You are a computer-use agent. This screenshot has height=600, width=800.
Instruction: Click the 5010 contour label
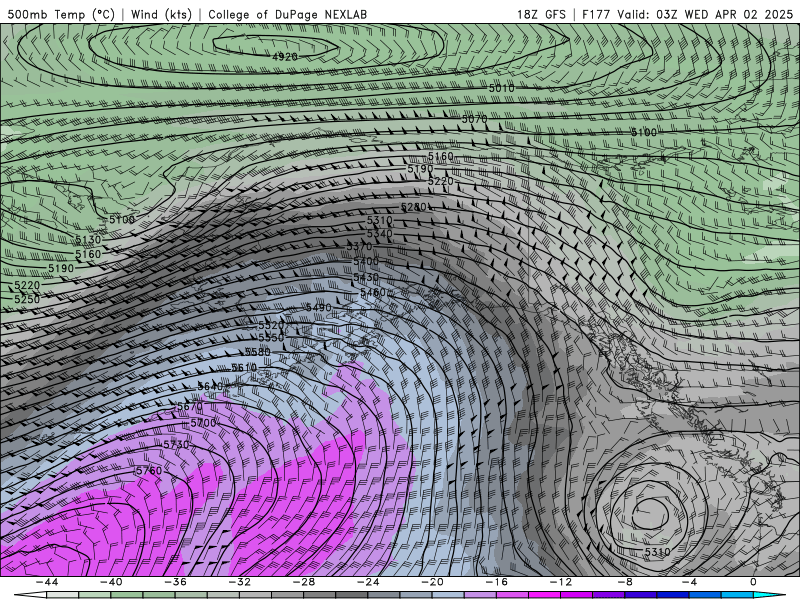(x=502, y=88)
